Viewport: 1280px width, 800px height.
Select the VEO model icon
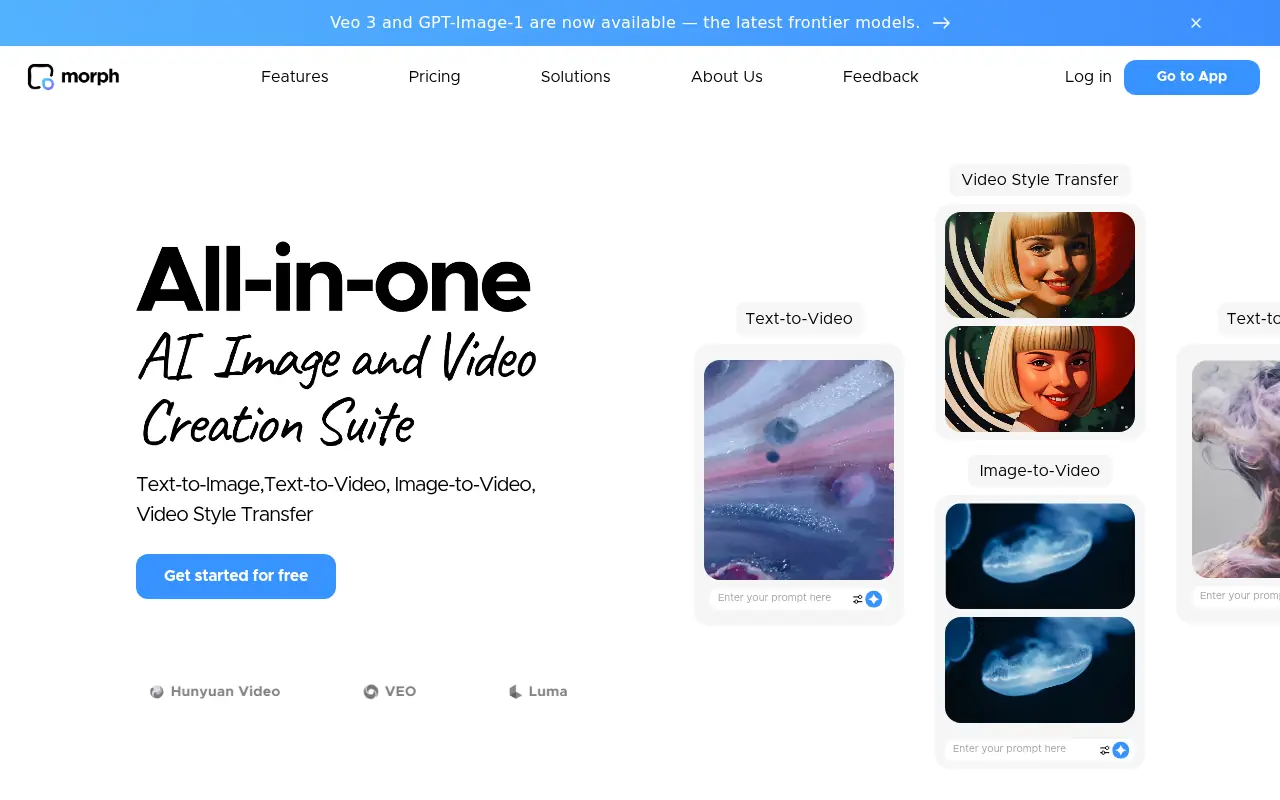pyautogui.click(x=370, y=691)
